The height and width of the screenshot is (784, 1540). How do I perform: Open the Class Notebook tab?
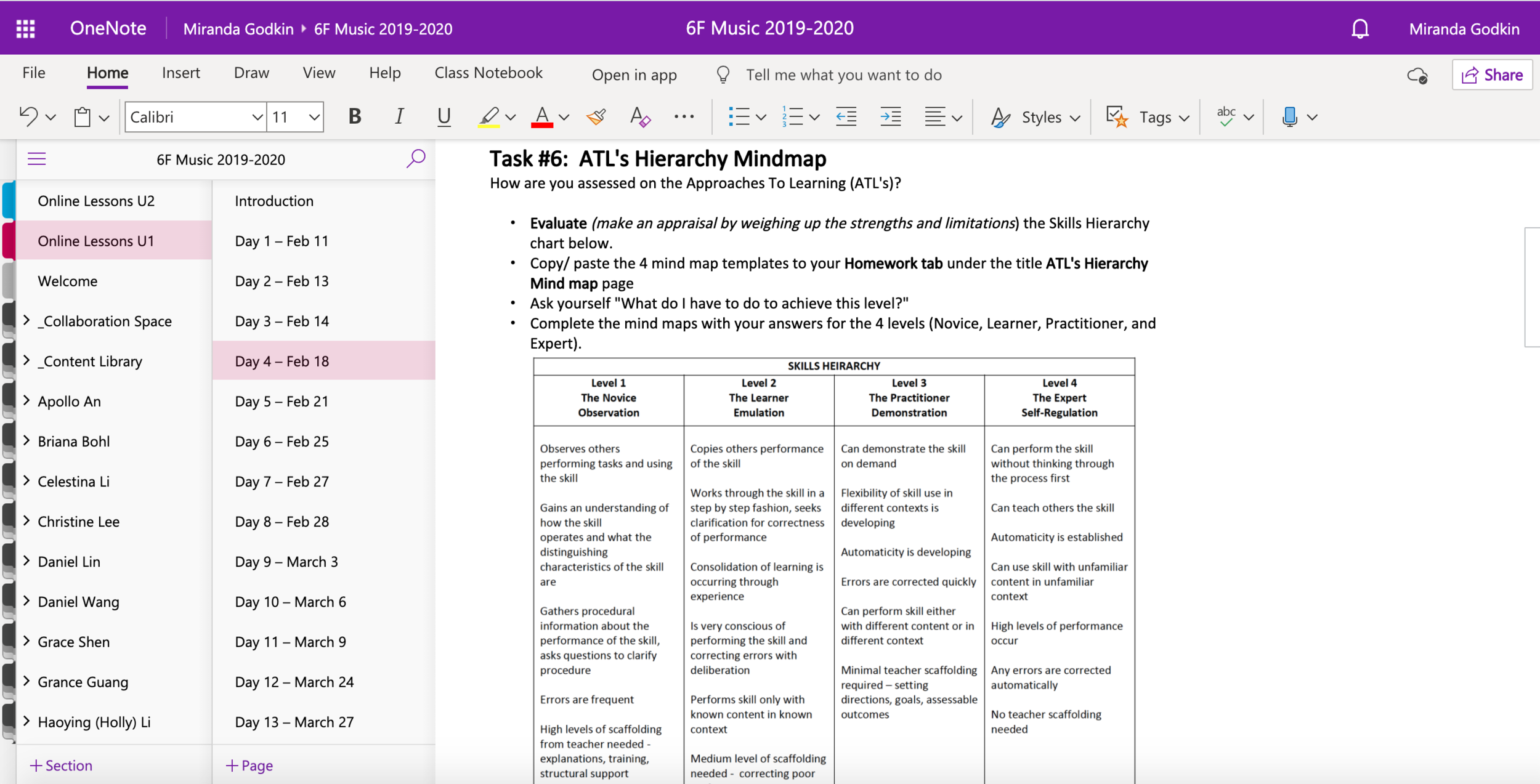[488, 73]
